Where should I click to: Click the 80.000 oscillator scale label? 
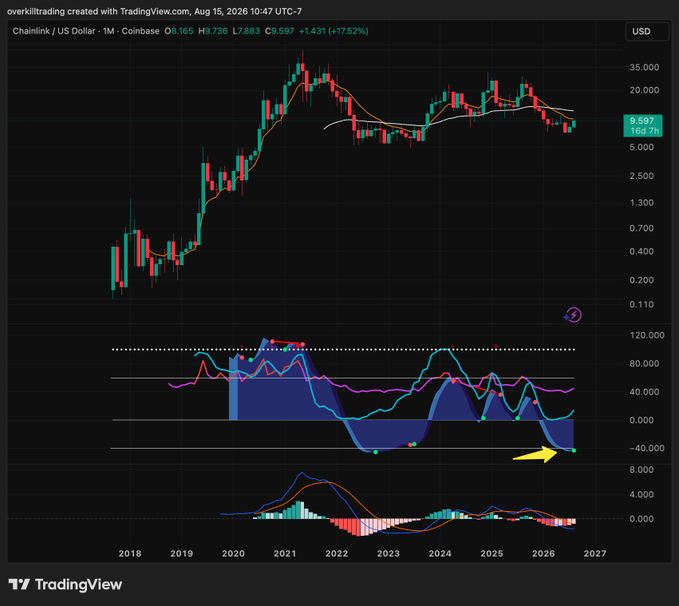pyautogui.click(x=644, y=363)
